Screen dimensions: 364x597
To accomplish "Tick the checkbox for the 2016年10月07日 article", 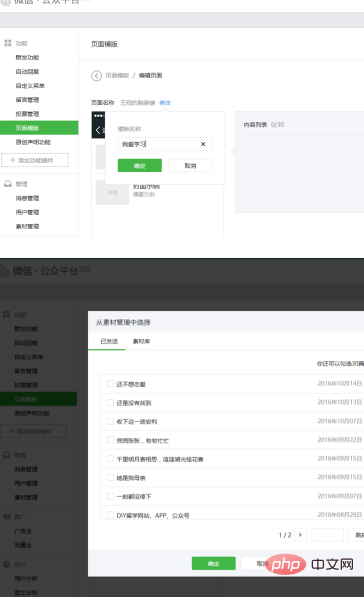I will click(x=110, y=421).
